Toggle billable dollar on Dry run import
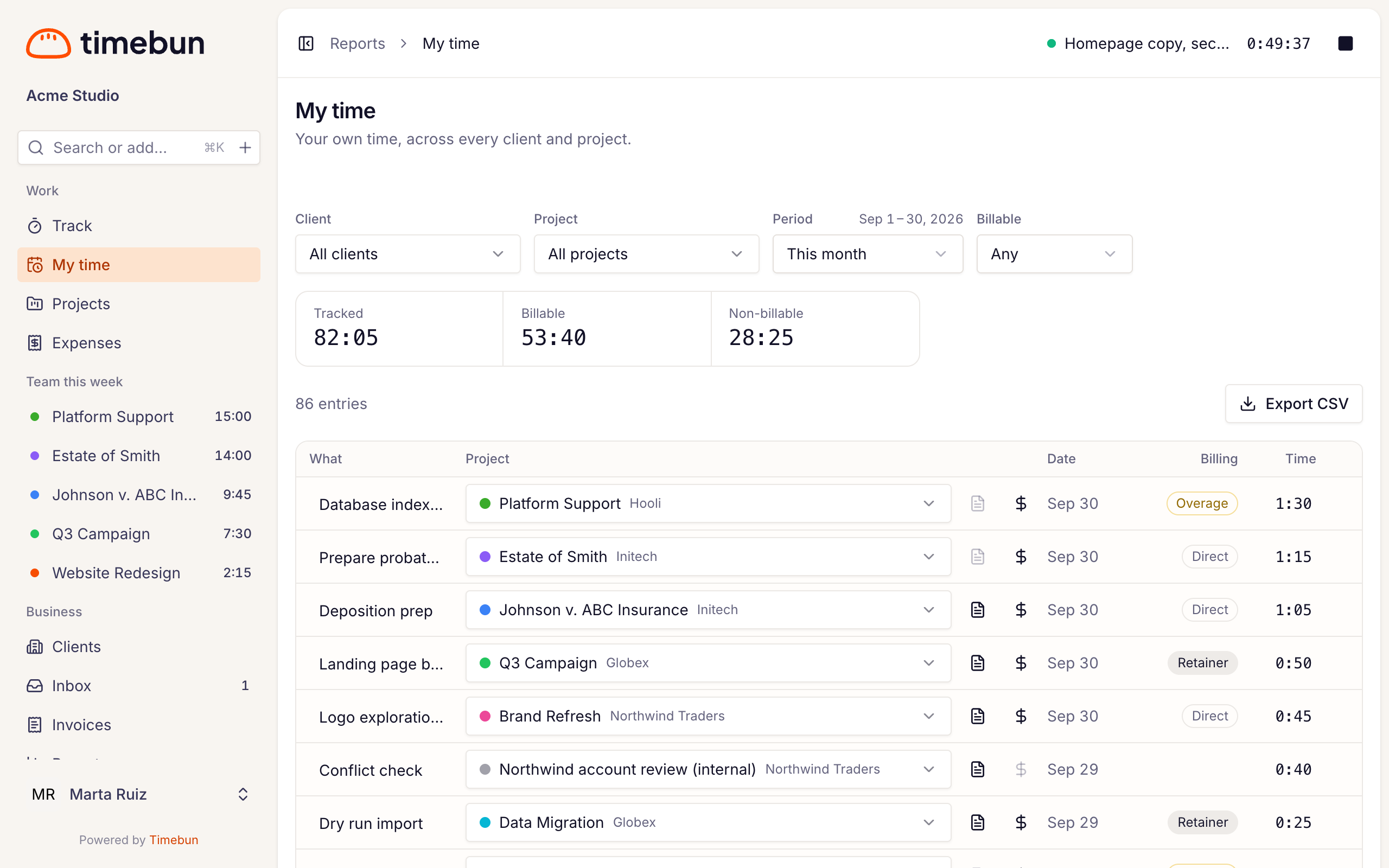1389x868 pixels. [1021, 822]
